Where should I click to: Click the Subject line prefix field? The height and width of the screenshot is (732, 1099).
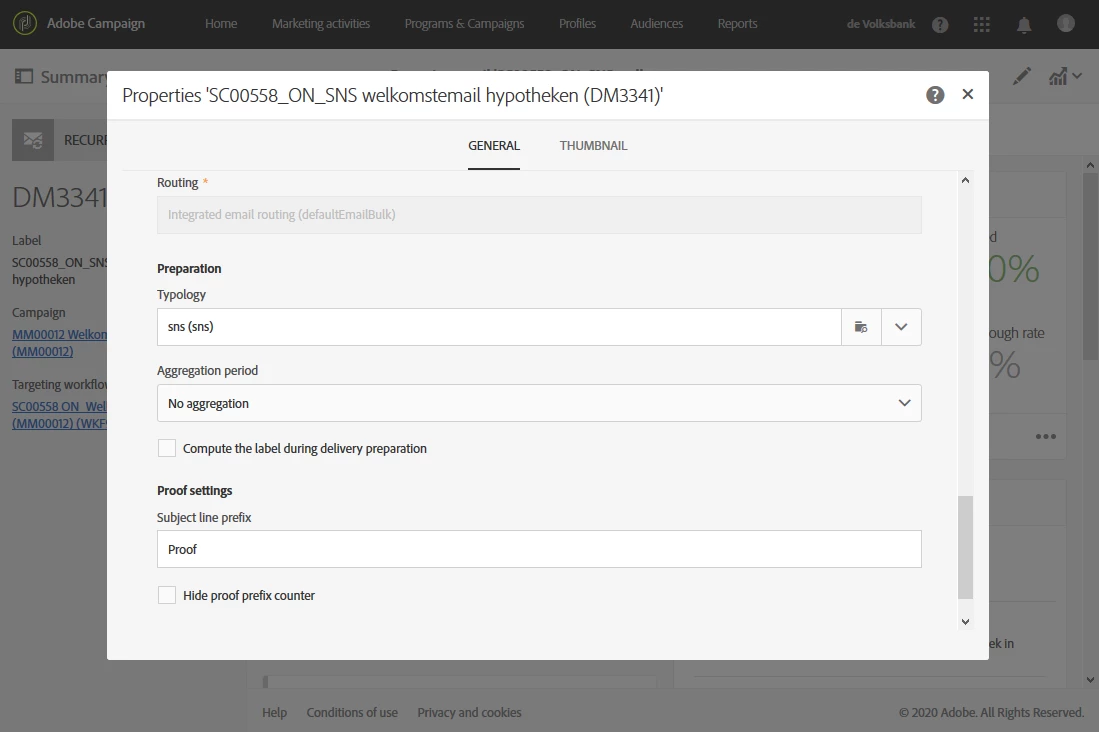click(539, 549)
